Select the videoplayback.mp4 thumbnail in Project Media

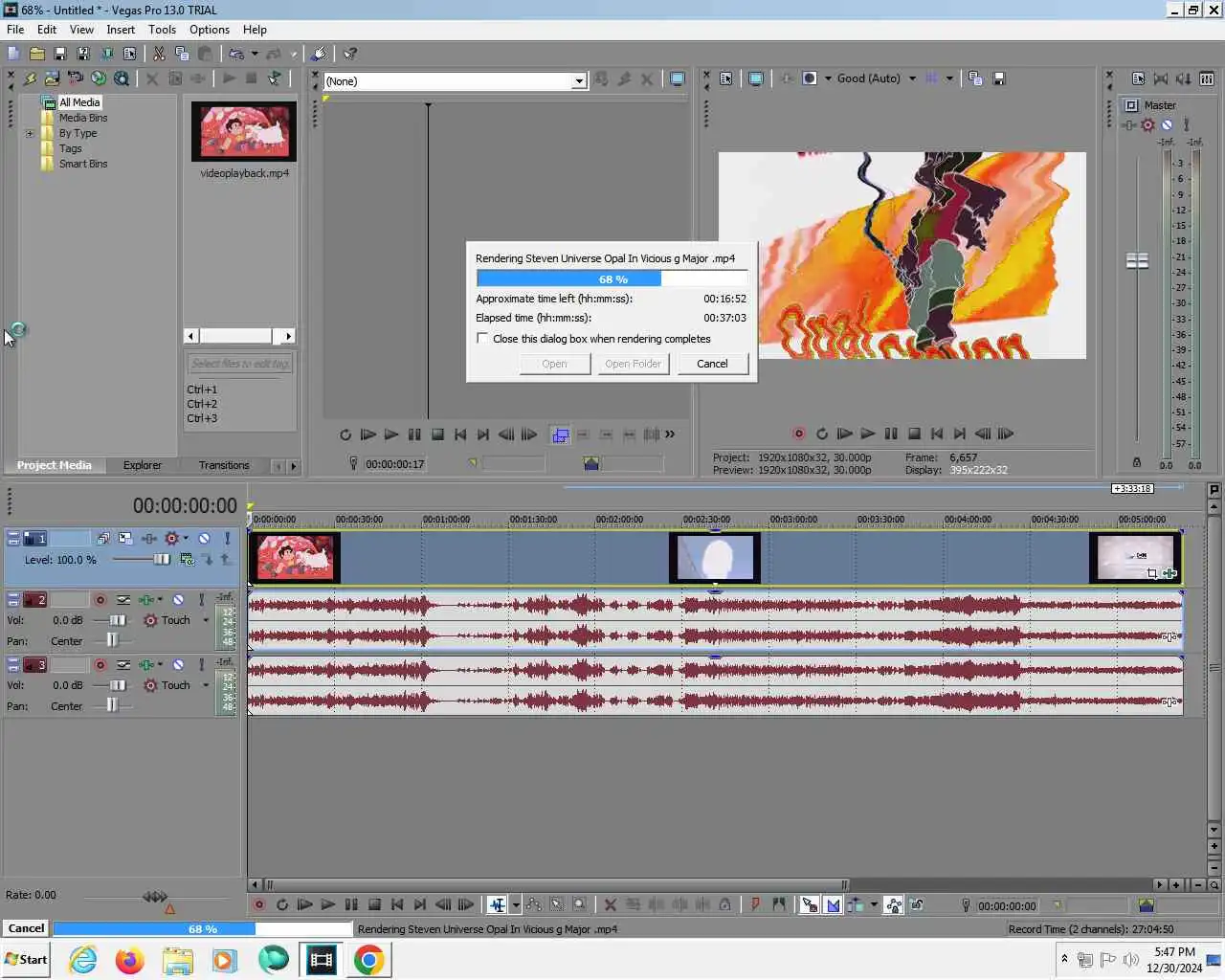pyautogui.click(x=244, y=131)
